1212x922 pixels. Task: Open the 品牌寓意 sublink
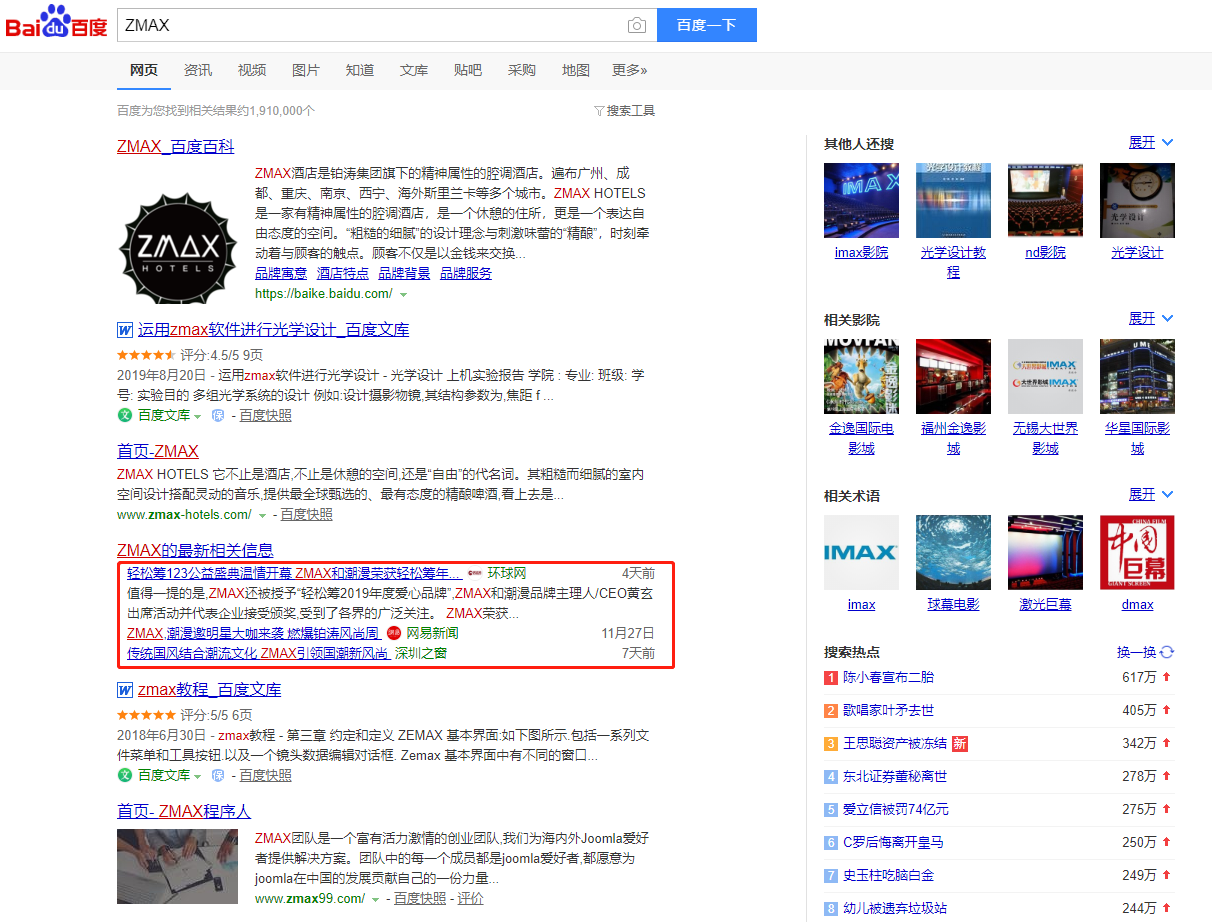pos(281,273)
